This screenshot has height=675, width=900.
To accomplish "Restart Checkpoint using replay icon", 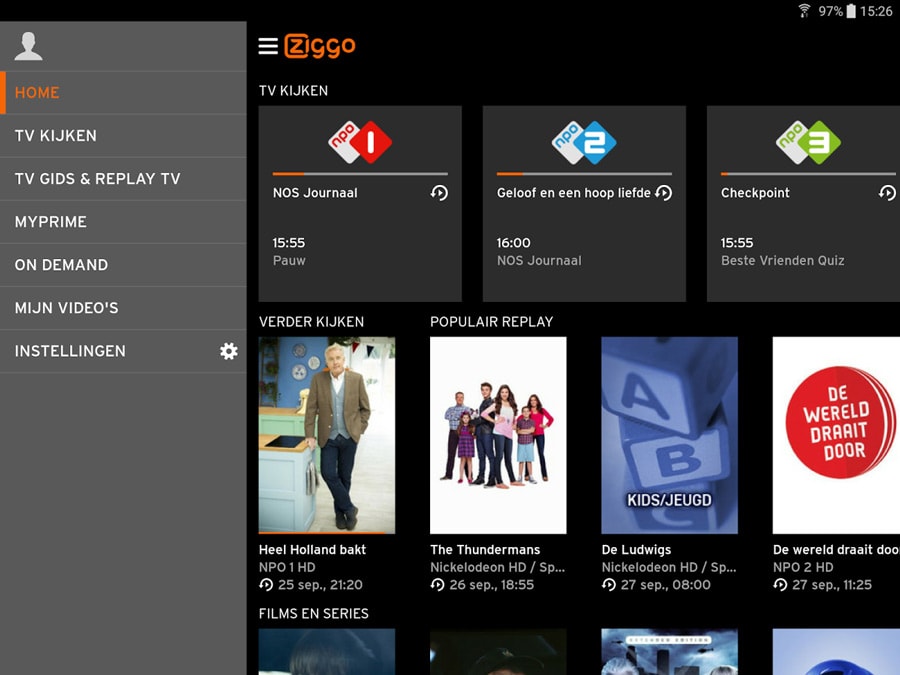I will pos(887,193).
